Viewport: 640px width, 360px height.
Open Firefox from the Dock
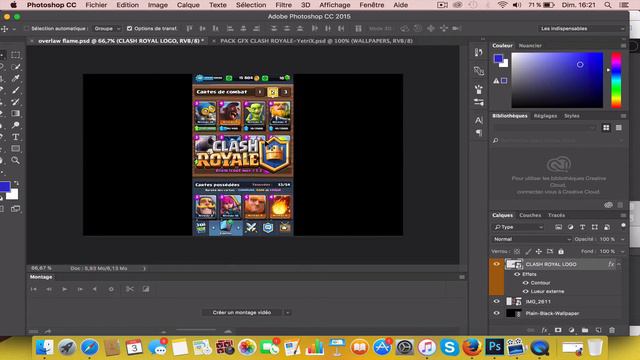(x=472, y=347)
